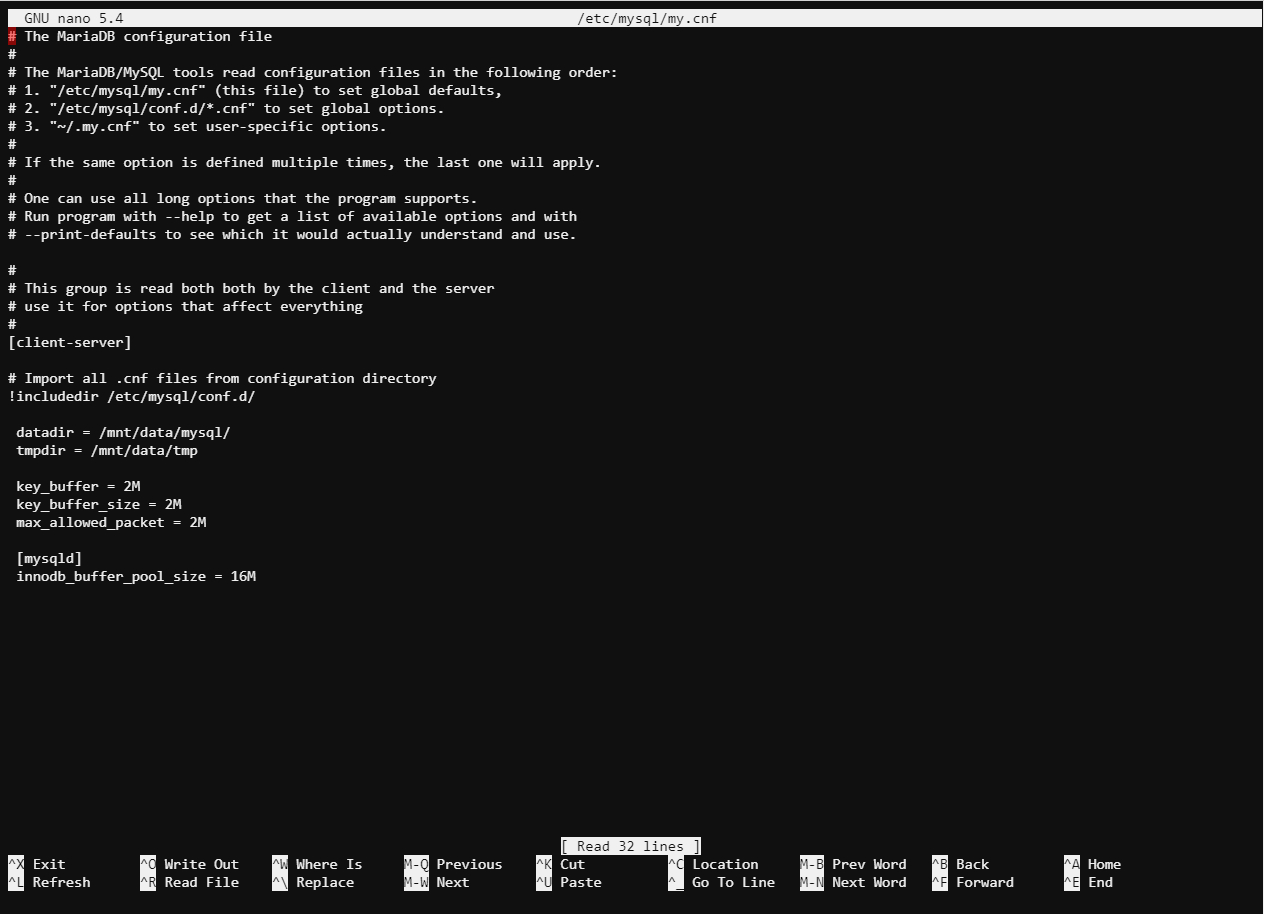Click the M-N Next Word shortcut
1264x914 pixels.
pyautogui.click(x=853, y=882)
